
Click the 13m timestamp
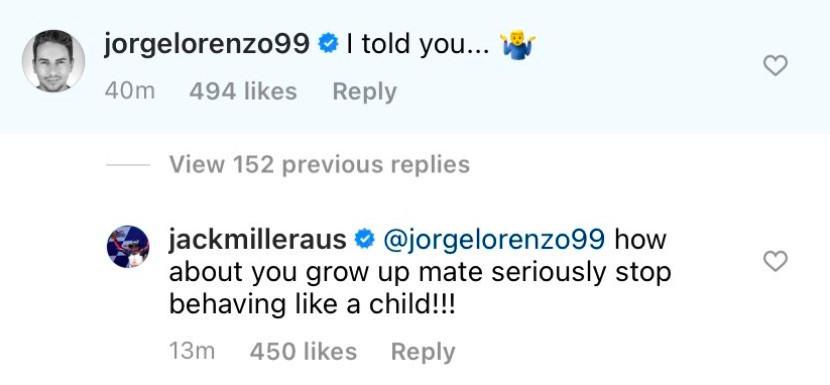tap(192, 352)
